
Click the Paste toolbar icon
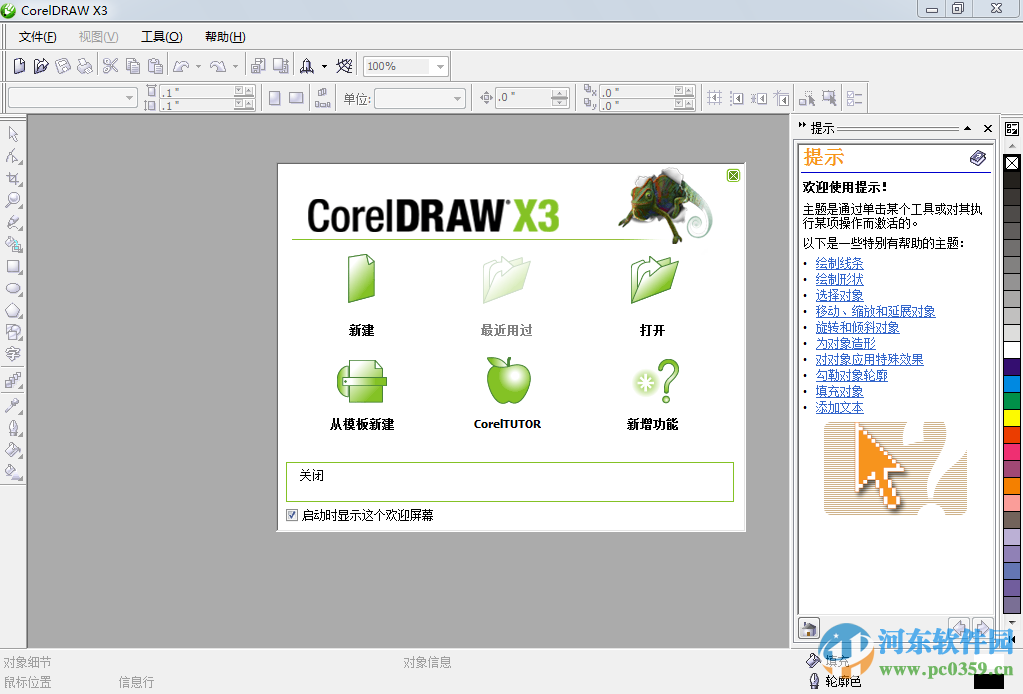[x=155, y=66]
